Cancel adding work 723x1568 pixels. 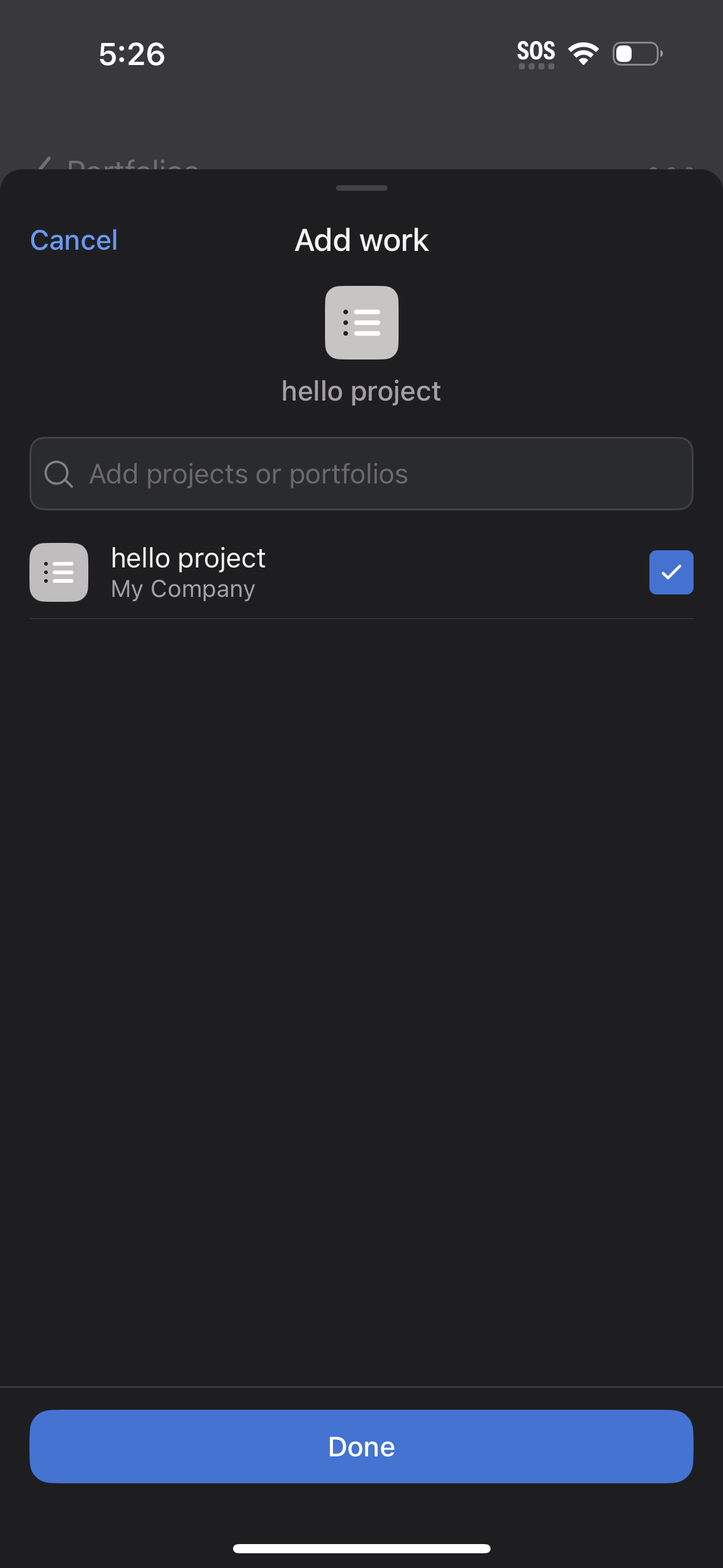tap(73, 240)
